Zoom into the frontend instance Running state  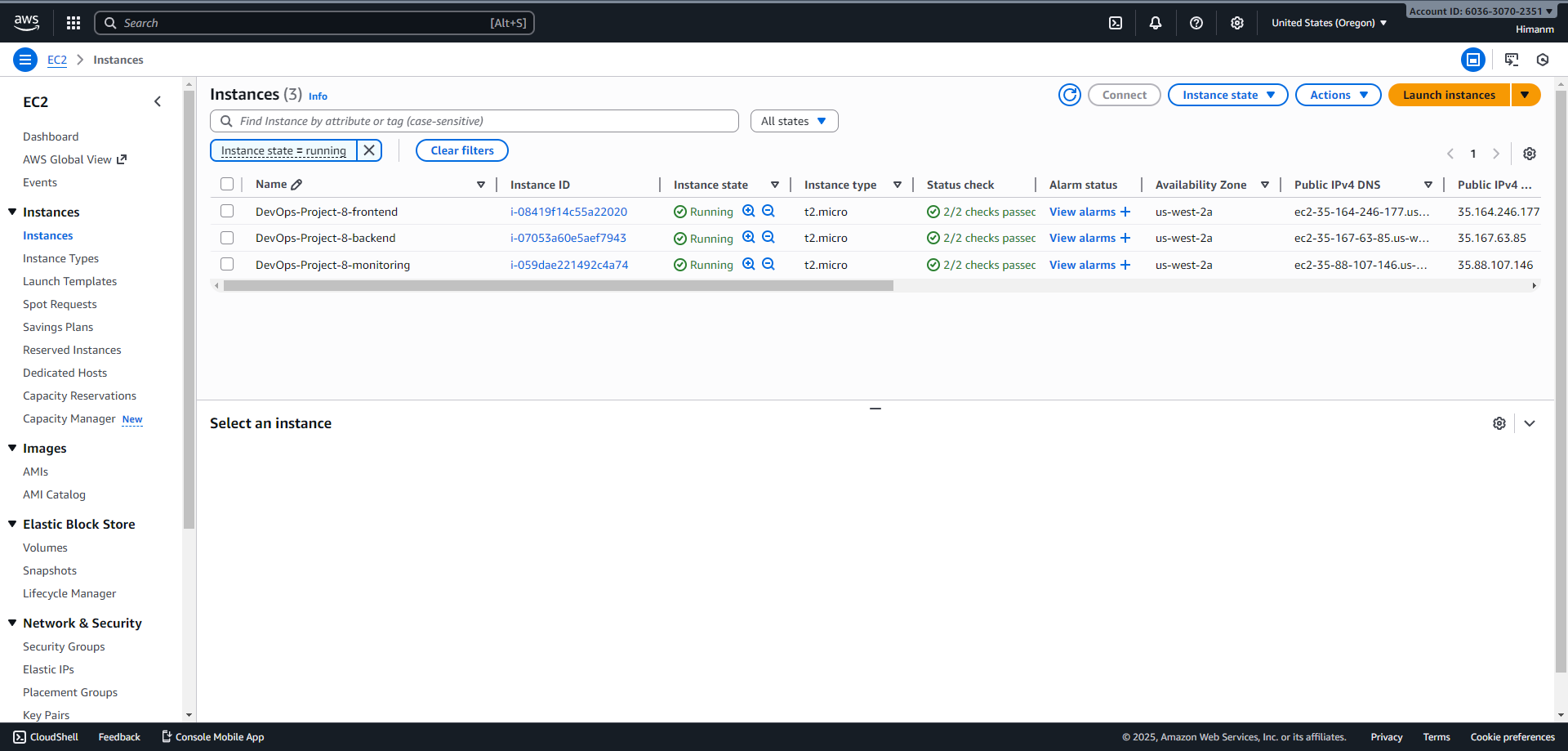[748, 210]
